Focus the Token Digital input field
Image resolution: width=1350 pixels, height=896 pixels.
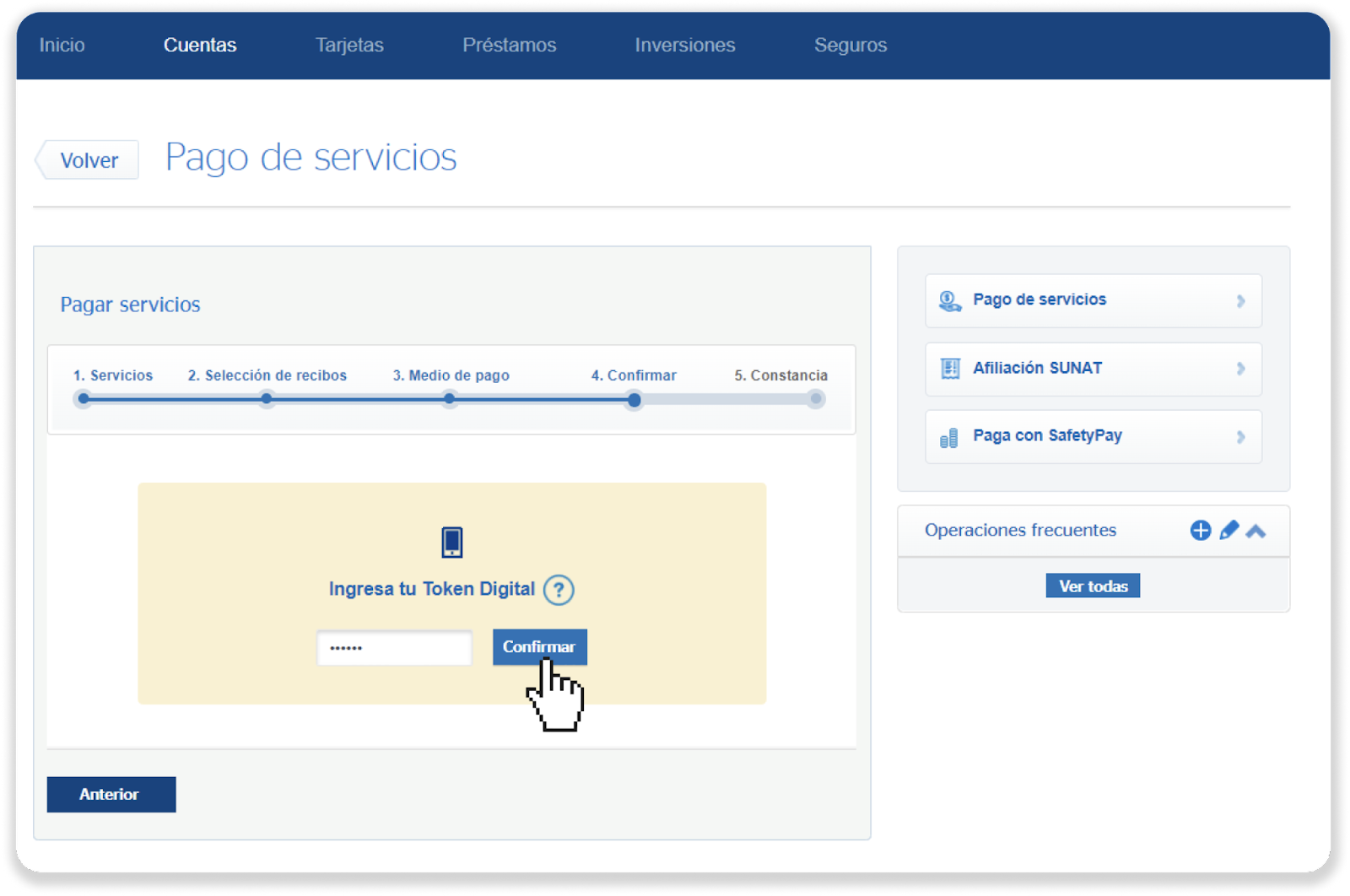click(x=394, y=648)
